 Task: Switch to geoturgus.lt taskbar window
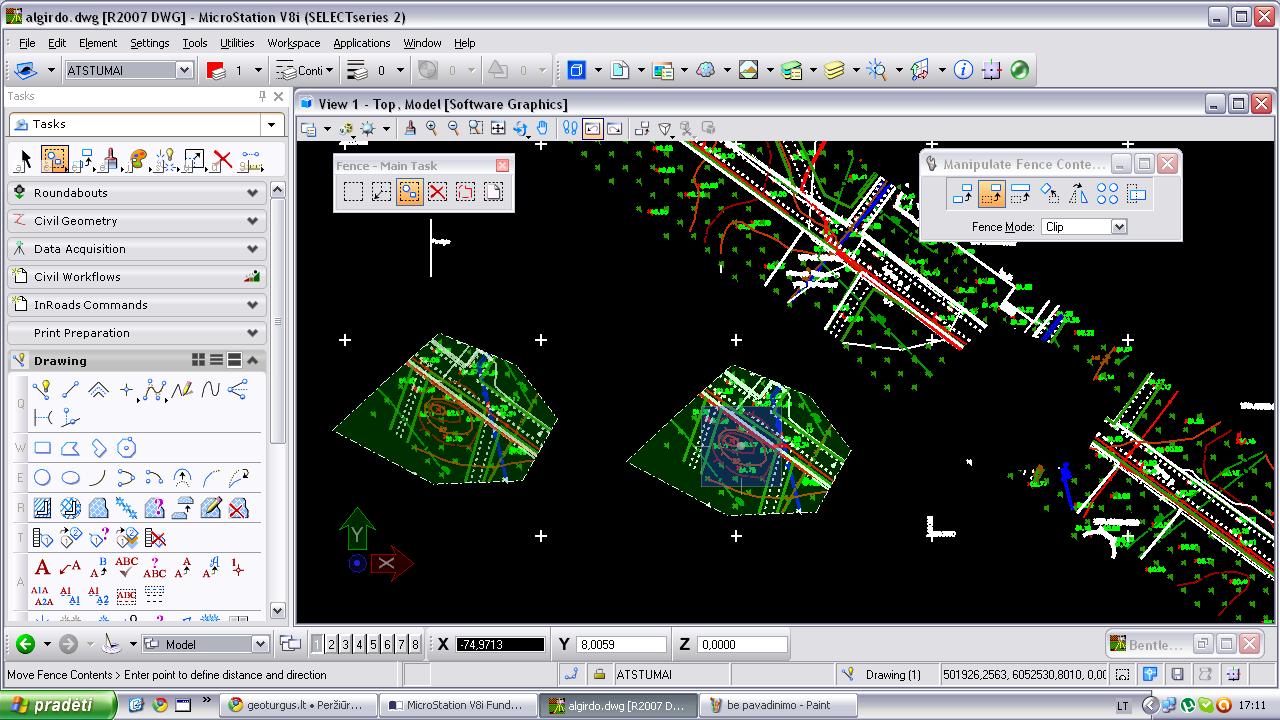pos(300,705)
